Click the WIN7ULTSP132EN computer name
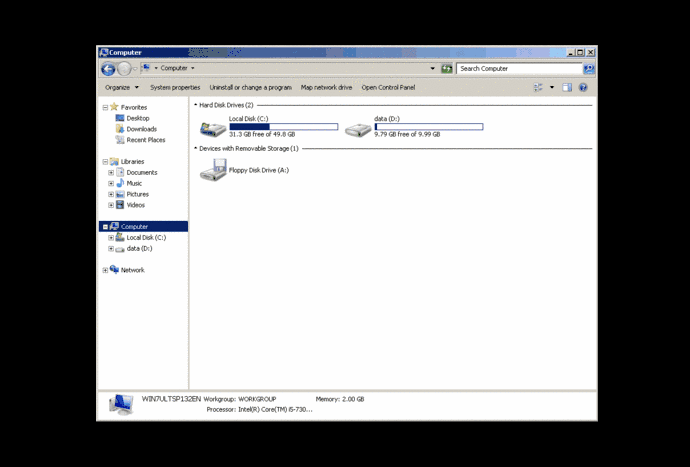The width and height of the screenshot is (690, 467). point(171,399)
